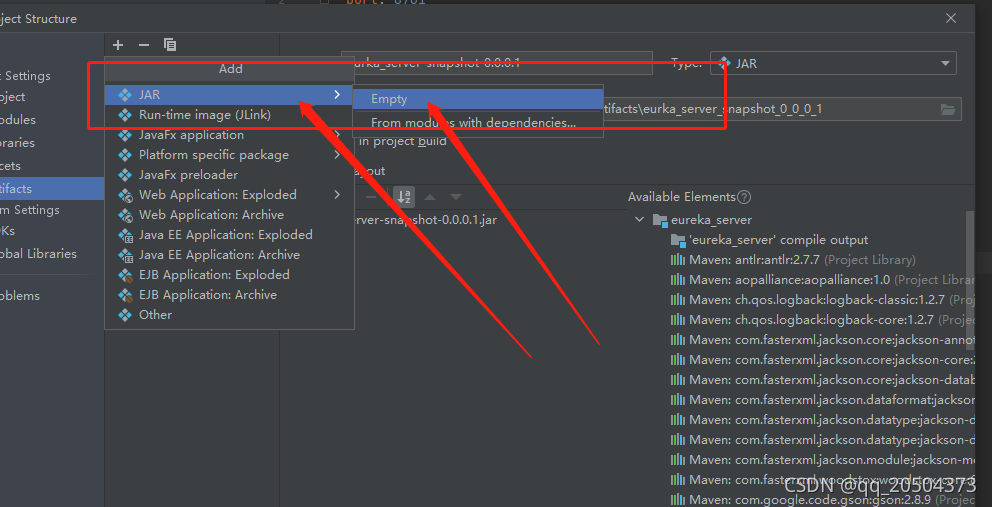This screenshot has width=992, height=507.
Task: Open Available Elements help icon
Action: point(744,197)
